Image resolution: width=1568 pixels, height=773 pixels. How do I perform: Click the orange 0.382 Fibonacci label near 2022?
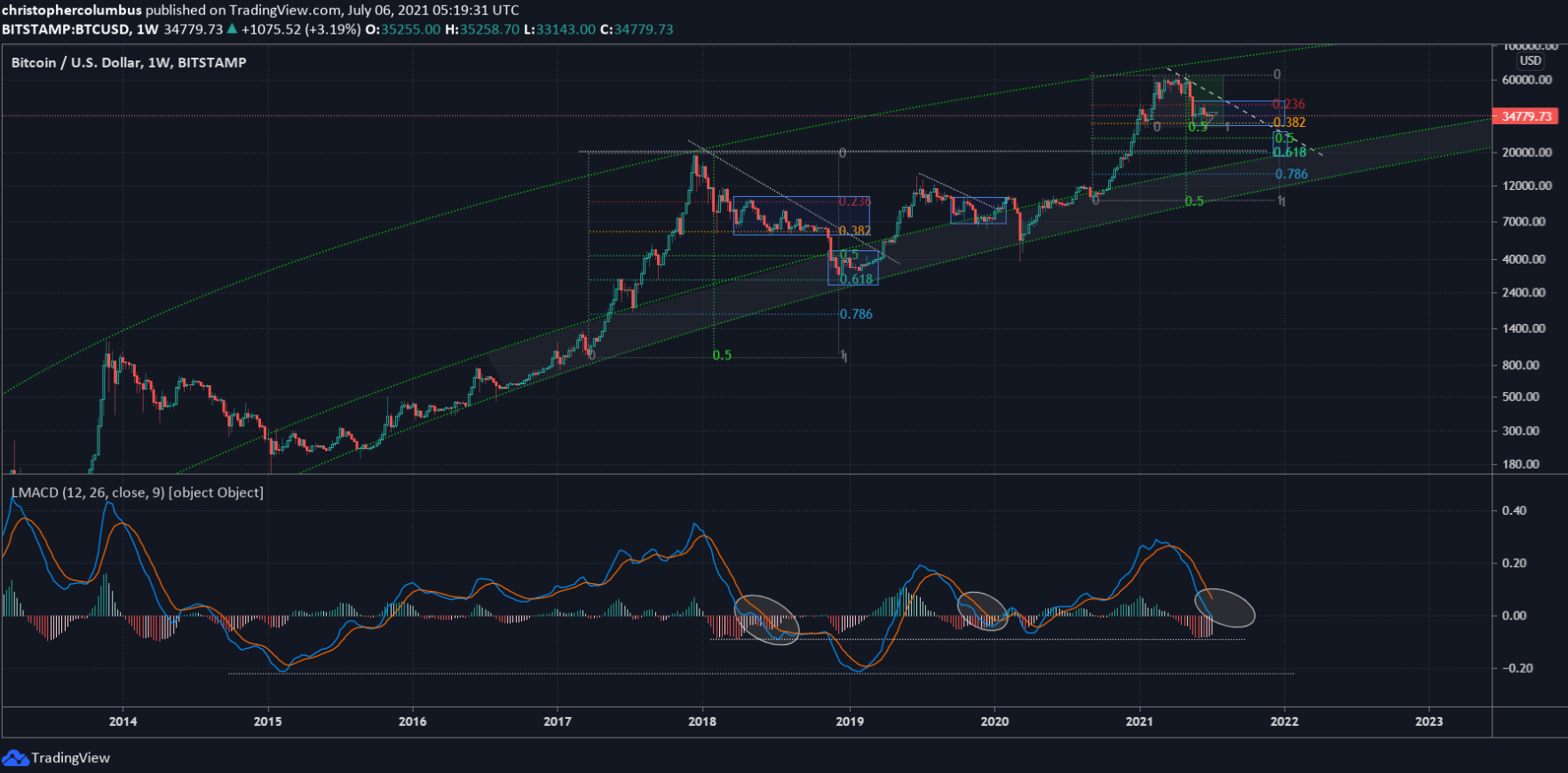(x=1289, y=122)
